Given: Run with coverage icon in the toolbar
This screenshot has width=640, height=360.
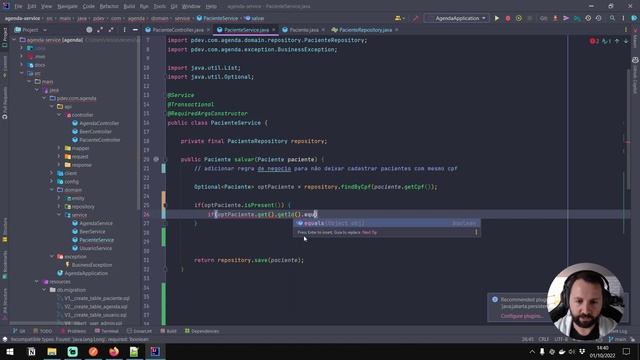Looking at the screenshot, I should 519,18.
